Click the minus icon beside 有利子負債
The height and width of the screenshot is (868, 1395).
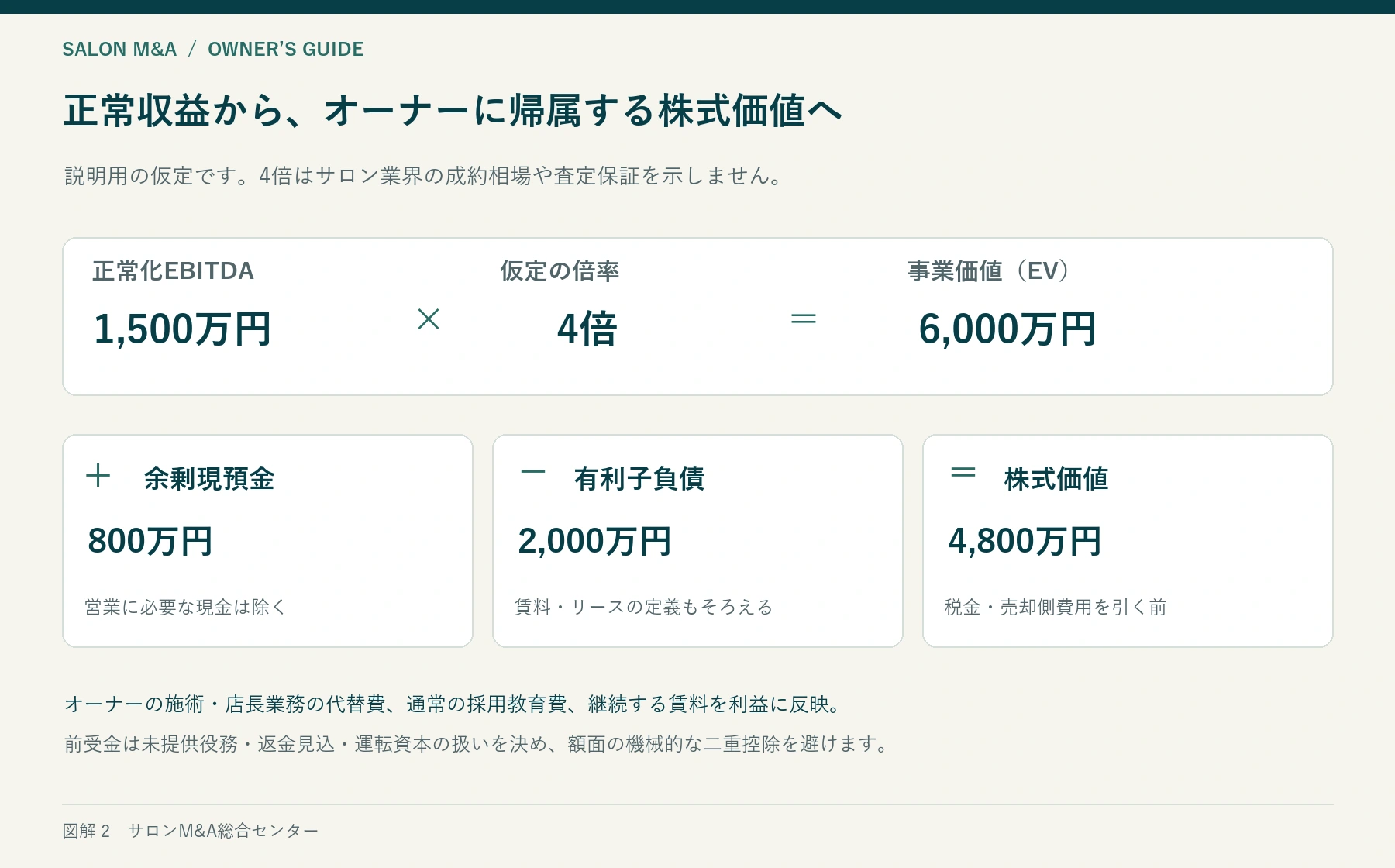click(533, 471)
